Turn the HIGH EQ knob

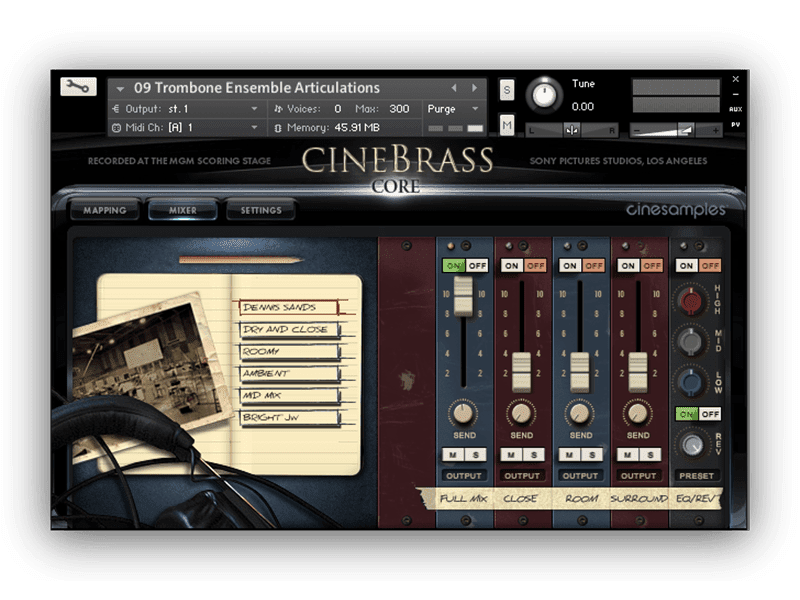(691, 301)
